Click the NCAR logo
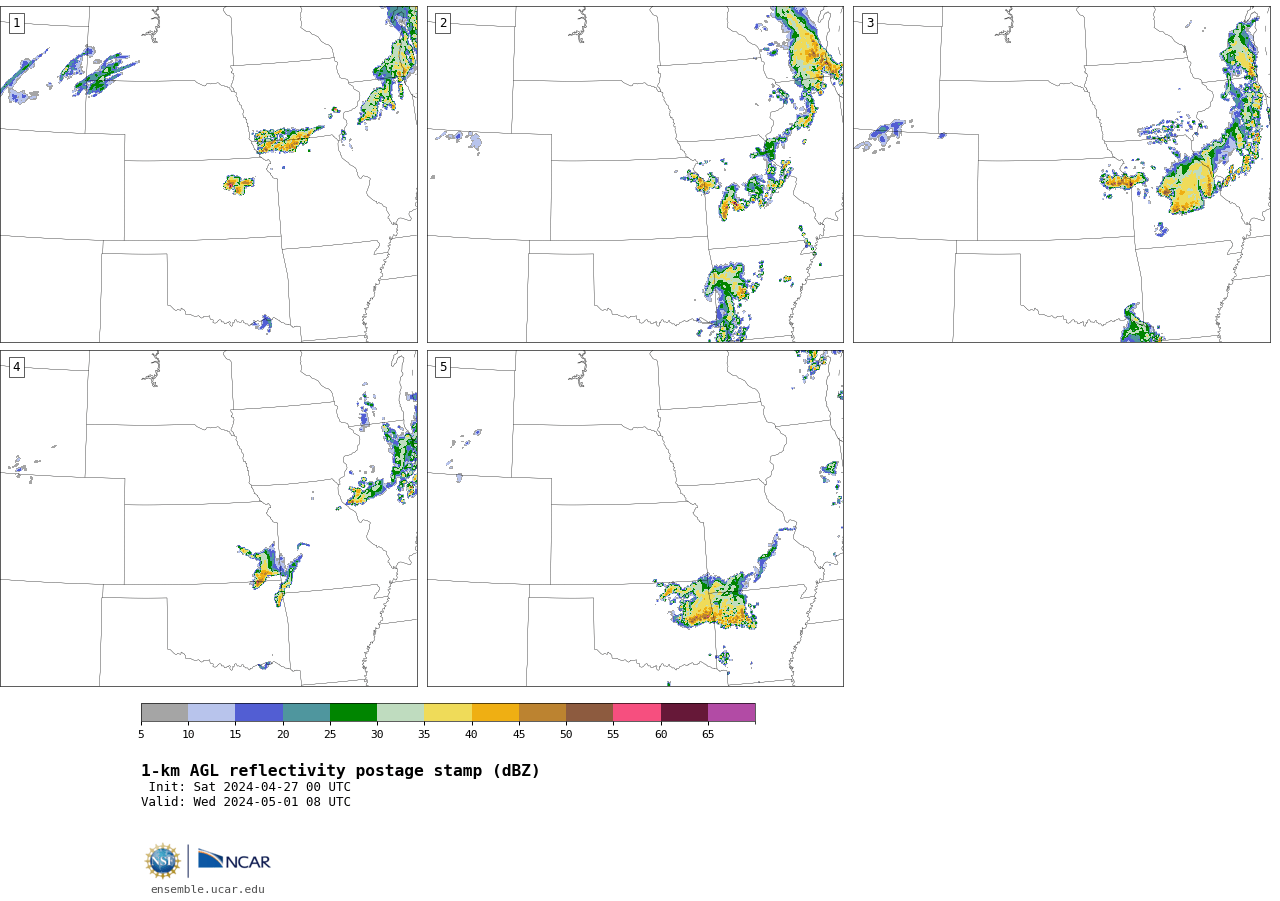1280x901 pixels. pyautogui.click(x=234, y=860)
